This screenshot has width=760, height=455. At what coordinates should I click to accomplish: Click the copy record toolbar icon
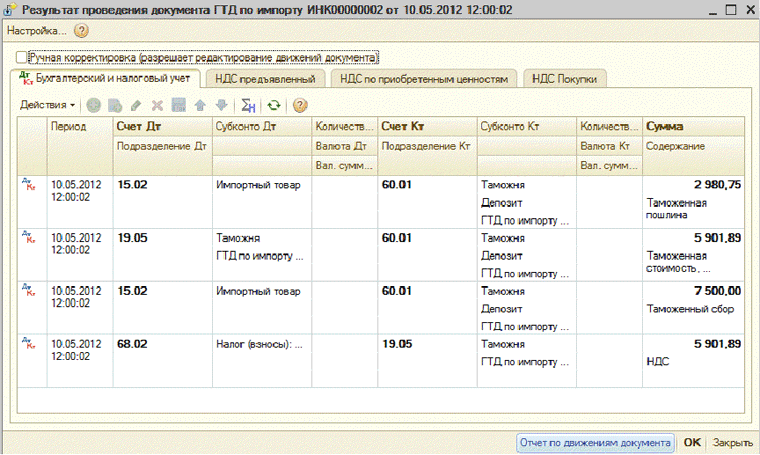tap(115, 105)
